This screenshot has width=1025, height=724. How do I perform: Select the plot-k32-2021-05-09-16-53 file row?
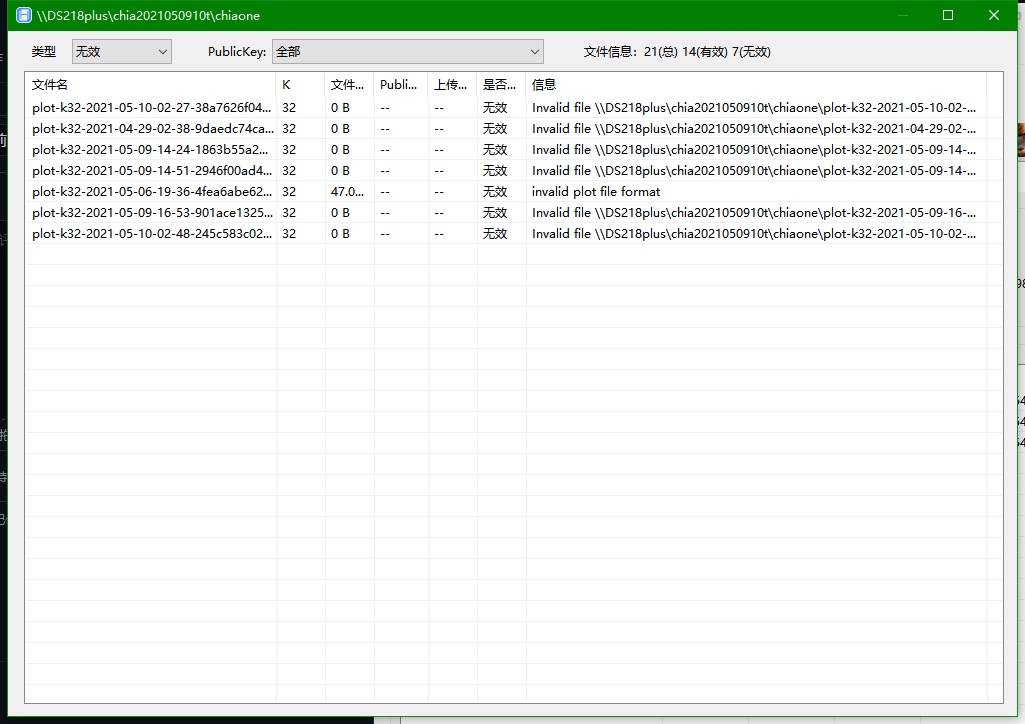[x=150, y=212]
